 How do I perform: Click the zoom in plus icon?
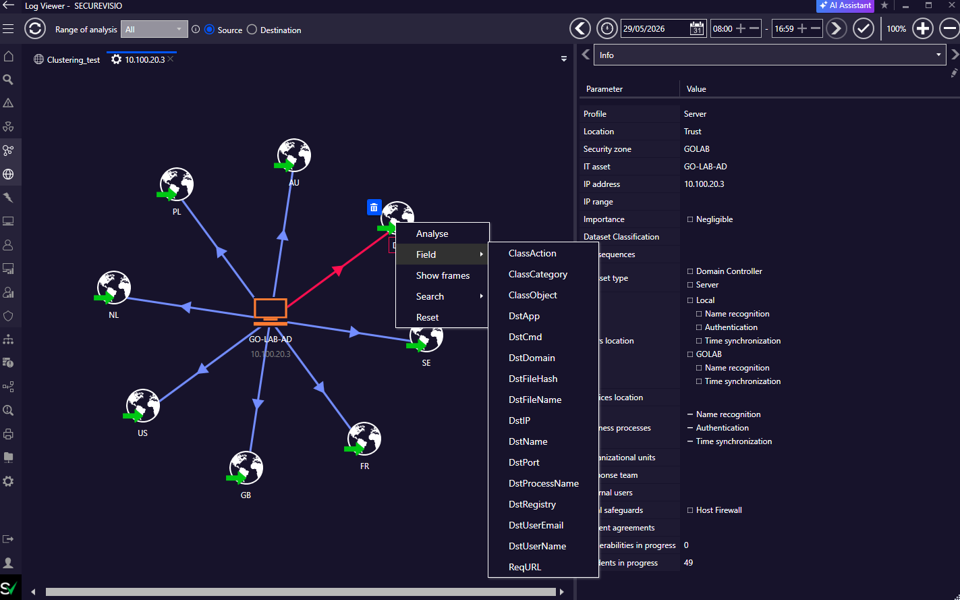(923, 29)
